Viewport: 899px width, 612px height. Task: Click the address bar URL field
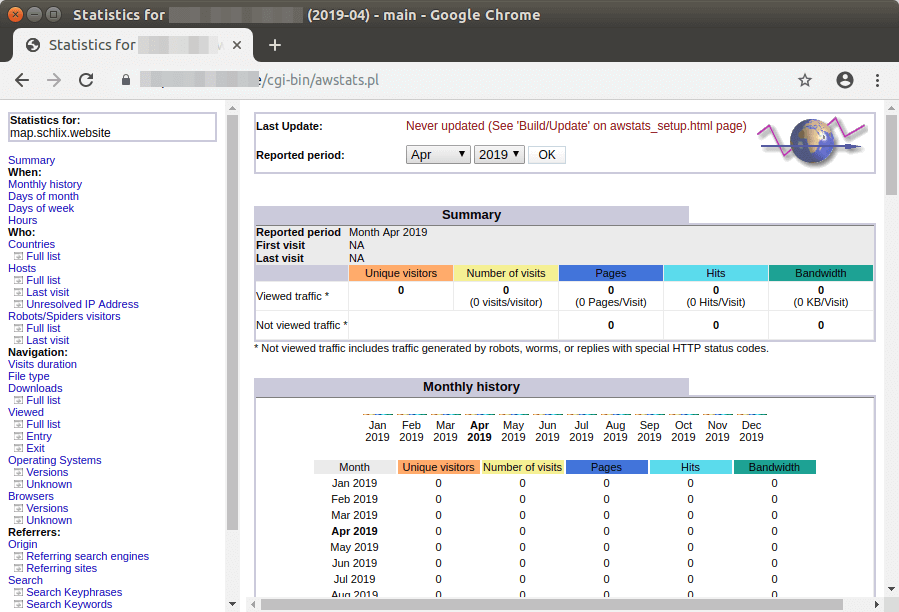tap(450, 80)
